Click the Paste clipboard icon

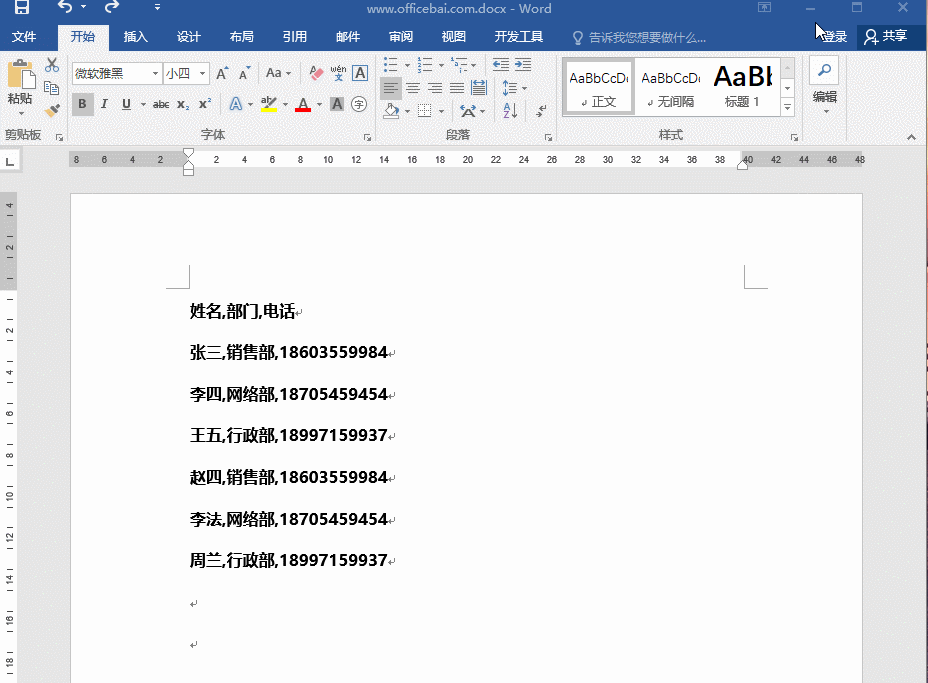21,76
